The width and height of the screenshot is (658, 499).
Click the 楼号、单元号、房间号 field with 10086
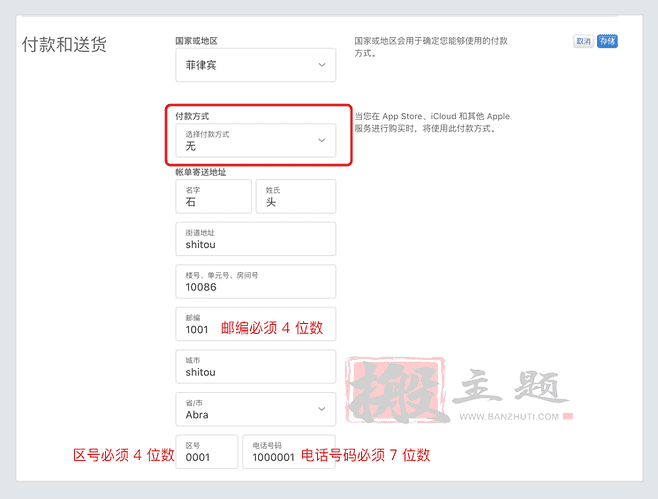pos(256,281)
